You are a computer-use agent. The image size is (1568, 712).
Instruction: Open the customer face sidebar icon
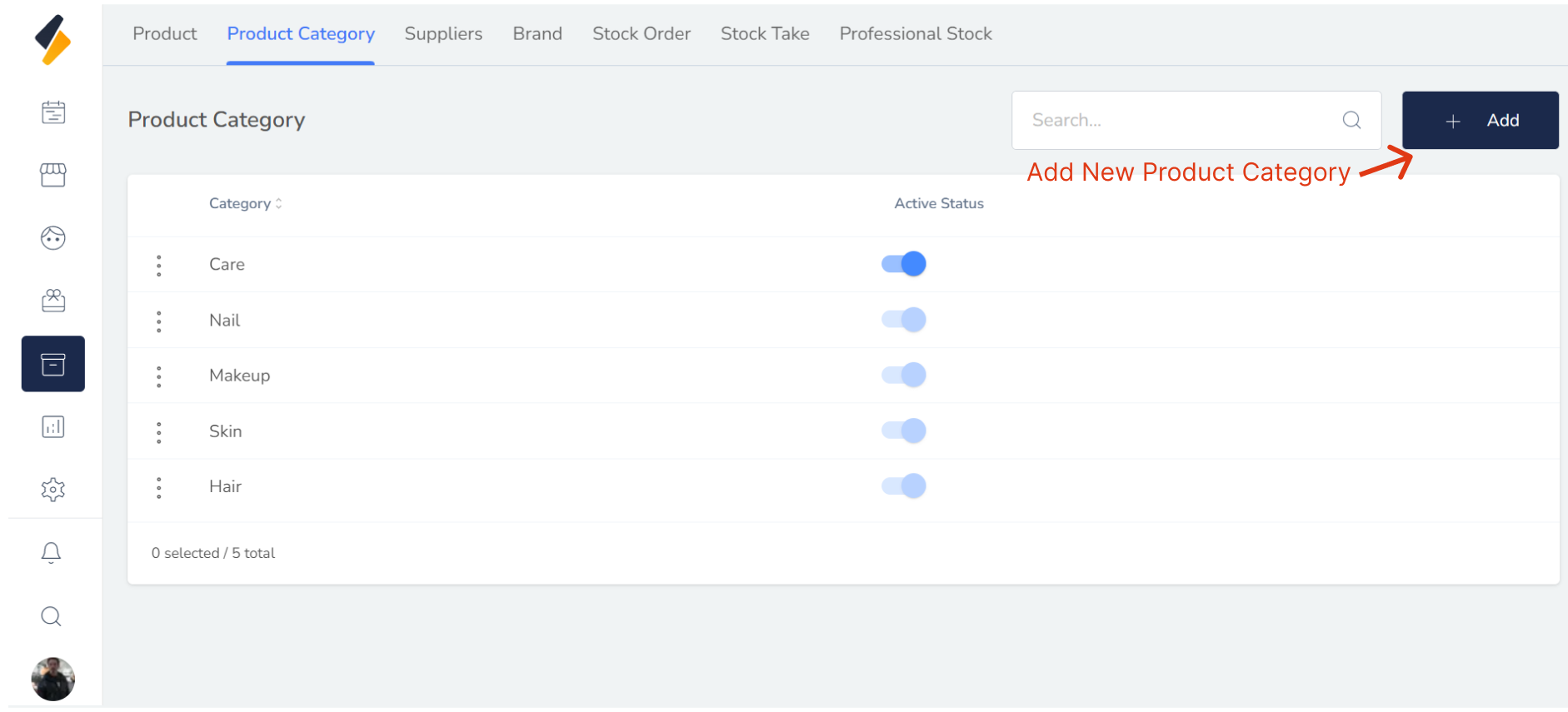click(53, 238)
